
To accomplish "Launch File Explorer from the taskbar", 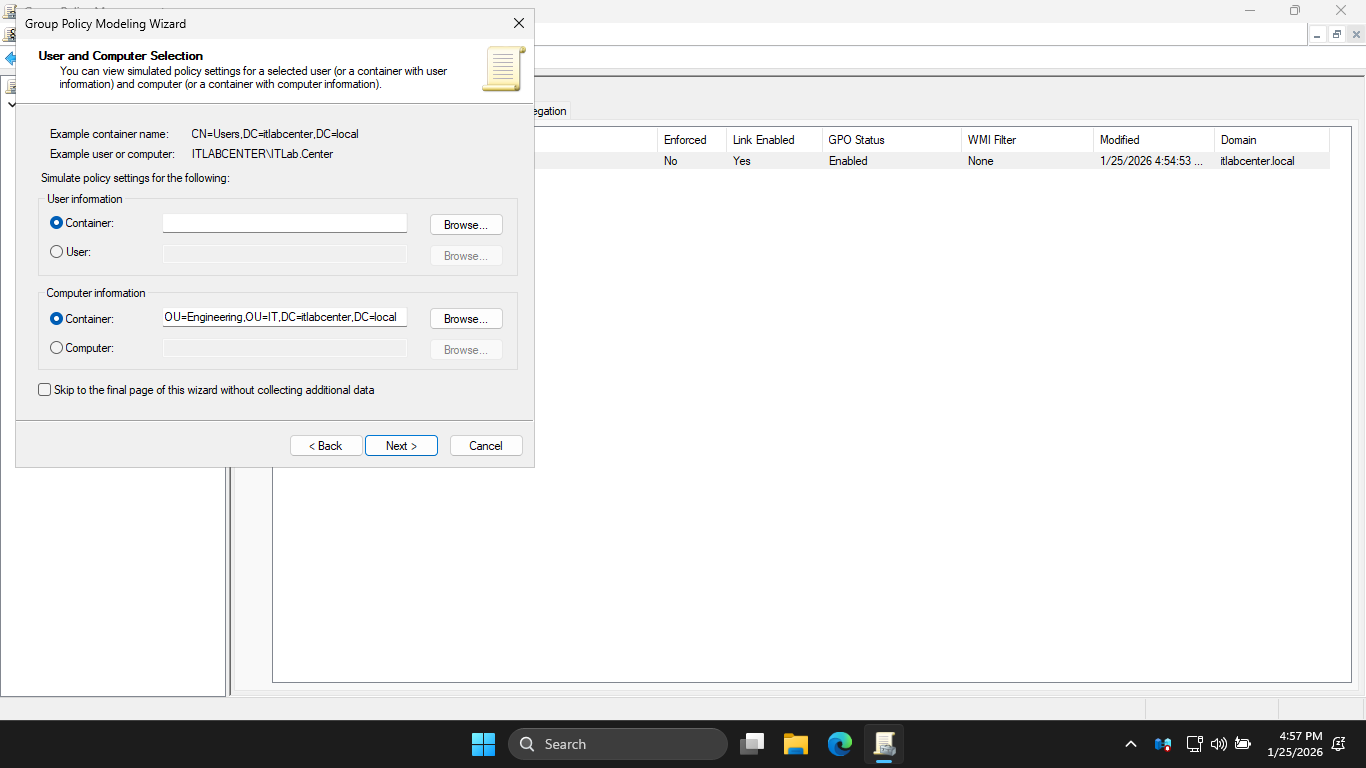I will (796, 744).
